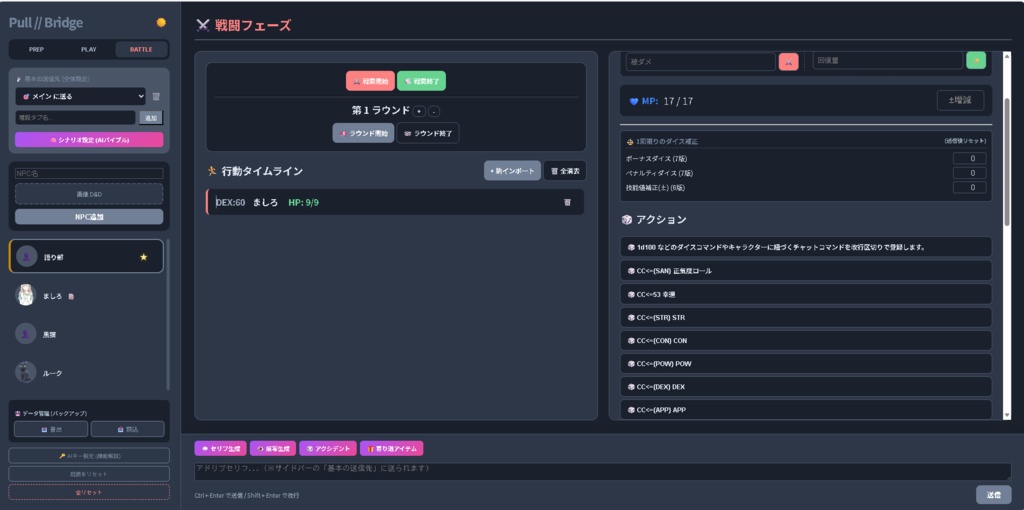Click the 贈り物アイテム button

[x=391, y=449]
